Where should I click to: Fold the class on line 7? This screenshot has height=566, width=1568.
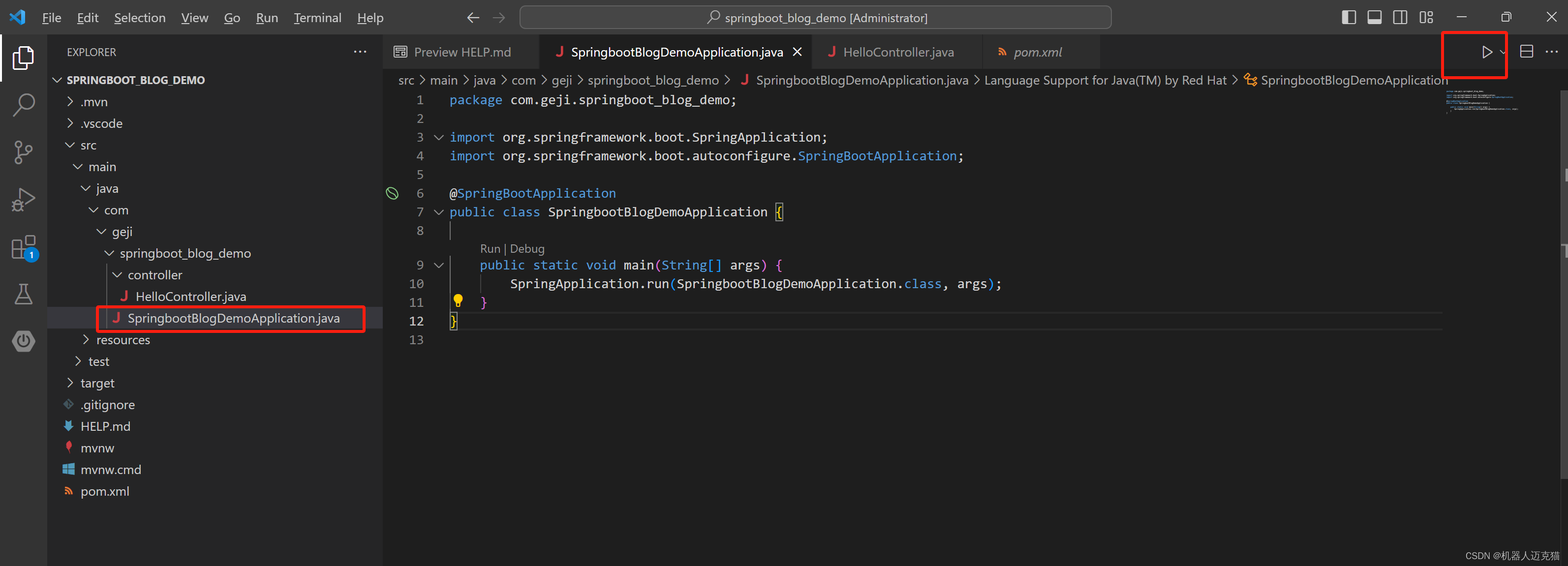tap(438, 212)
